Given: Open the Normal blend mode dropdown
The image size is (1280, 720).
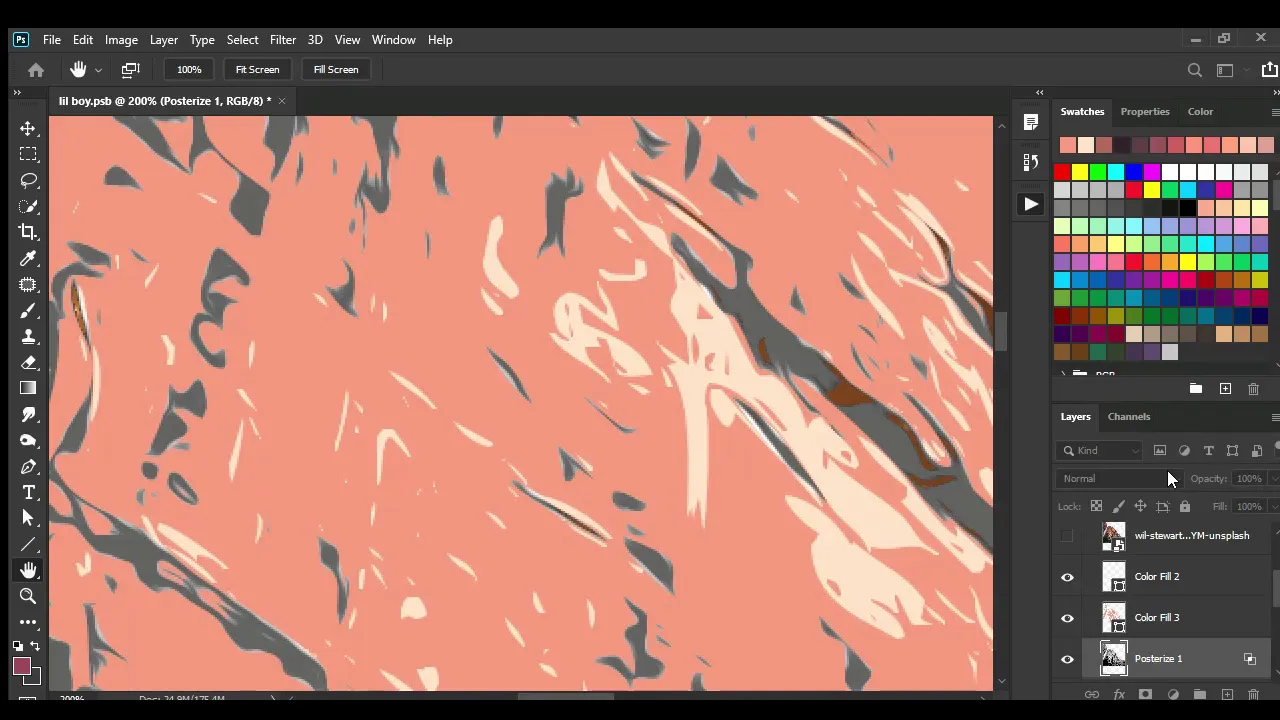Looking at the screenshot, I should tap(1119, 479).
